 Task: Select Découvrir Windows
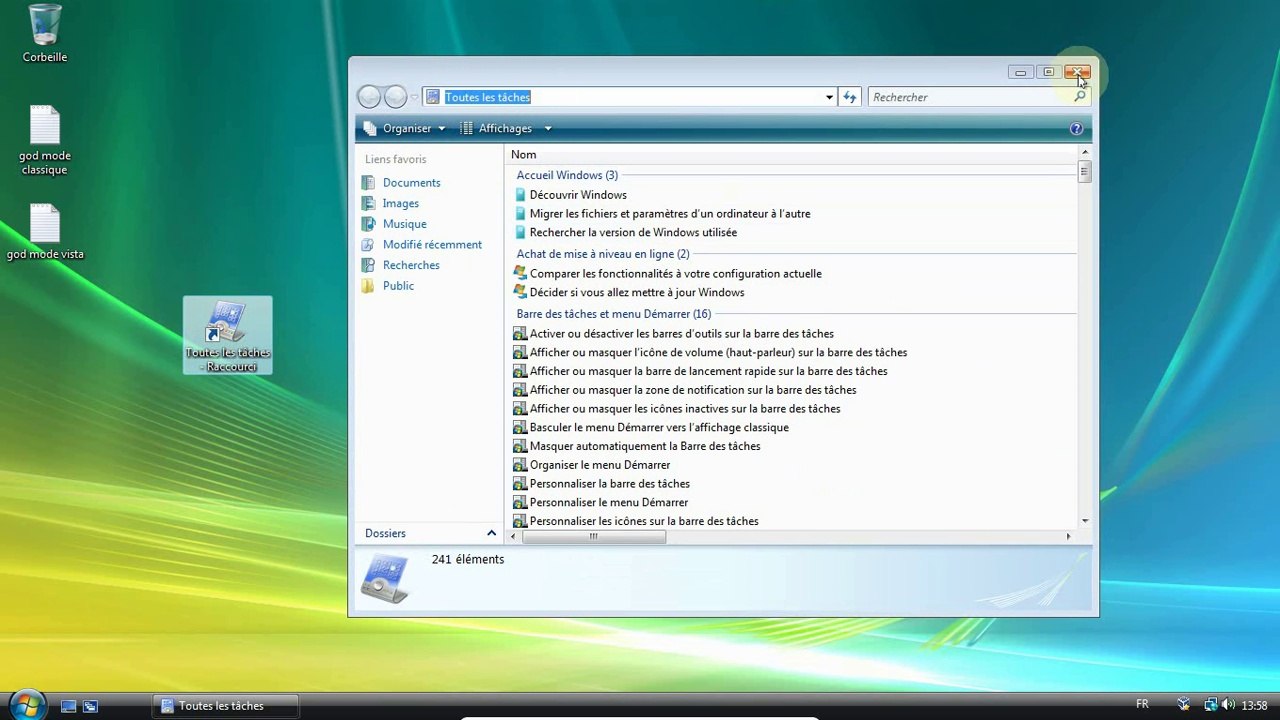click(578, 195)
